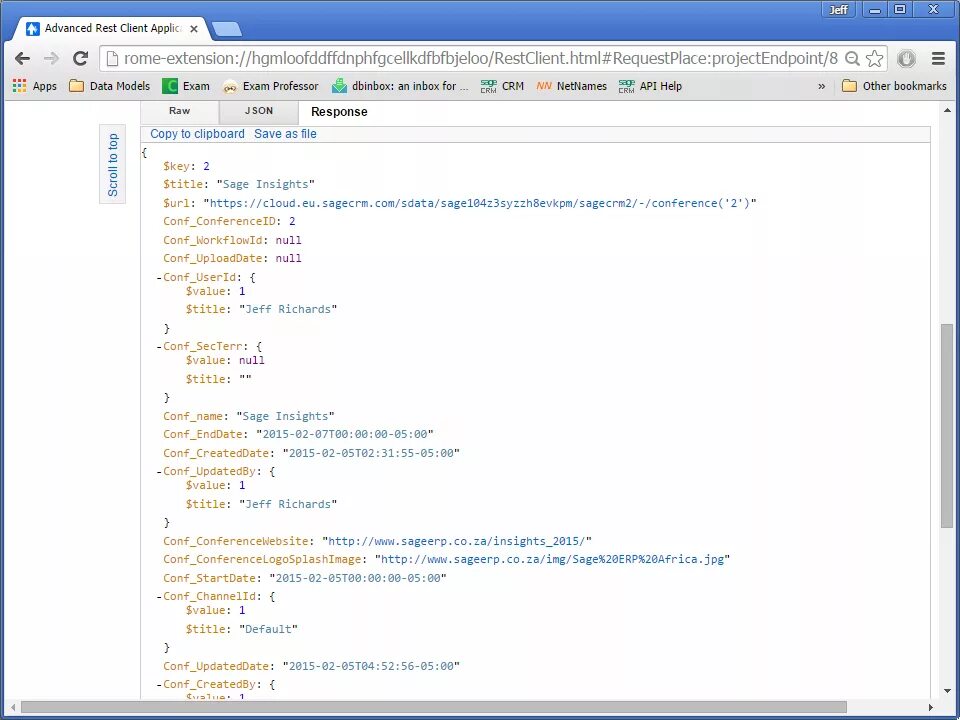The height and width of the screenshot is (720, 960).
Task: Click the Conf_CreatedDate value
Action: pos(371,453)
